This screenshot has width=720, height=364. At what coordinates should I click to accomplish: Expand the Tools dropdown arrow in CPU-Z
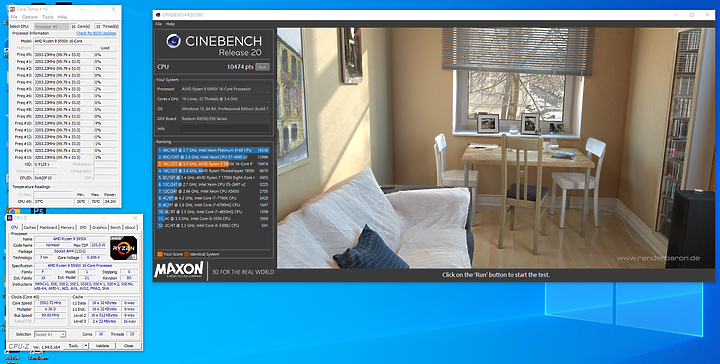tap(85, 346)
